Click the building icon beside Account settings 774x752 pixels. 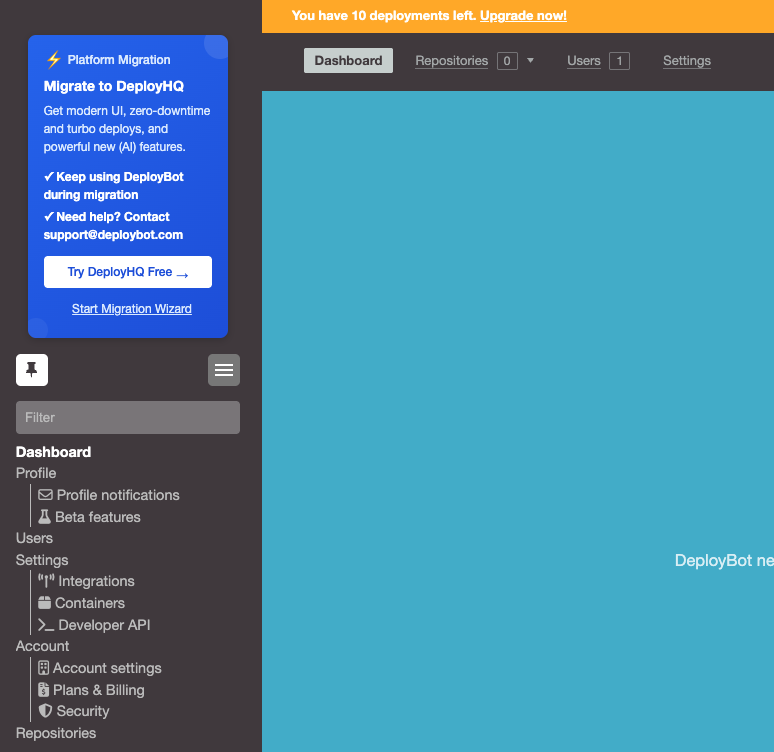[x=44, y=668]
